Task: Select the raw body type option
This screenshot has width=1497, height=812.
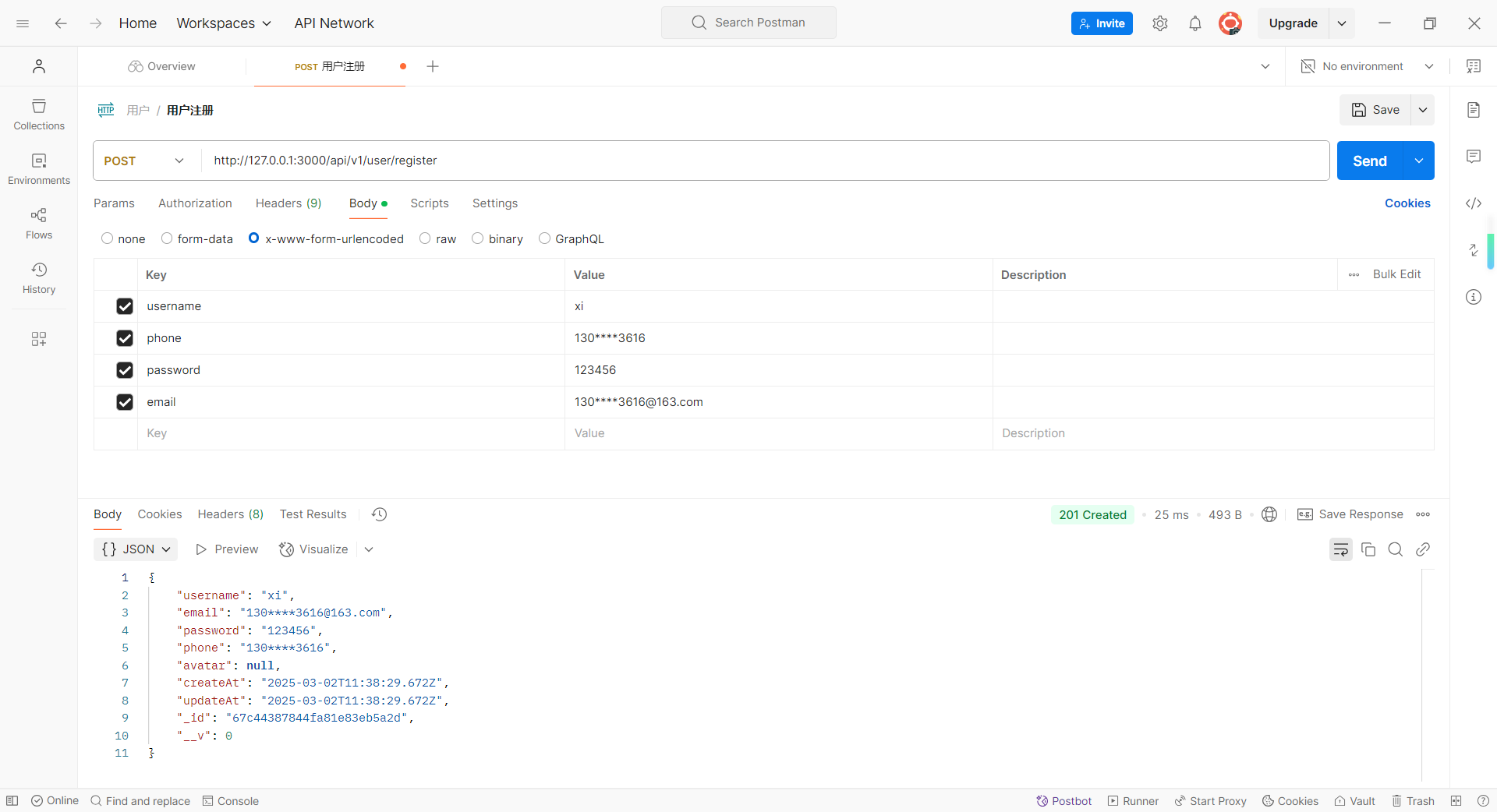Action: pos(425,238)
